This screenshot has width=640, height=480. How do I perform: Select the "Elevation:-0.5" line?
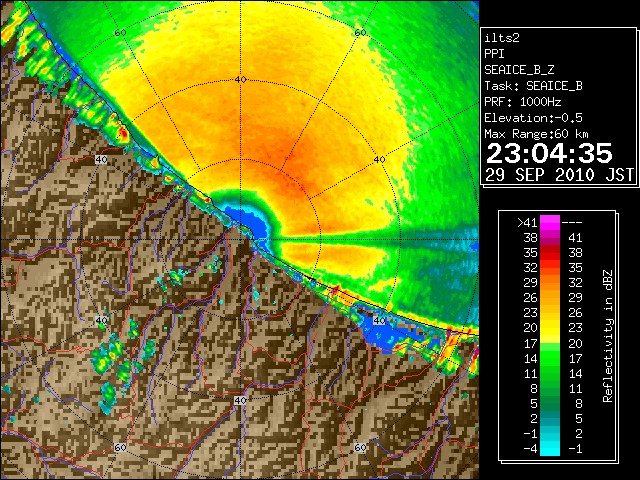coord(533,118)
